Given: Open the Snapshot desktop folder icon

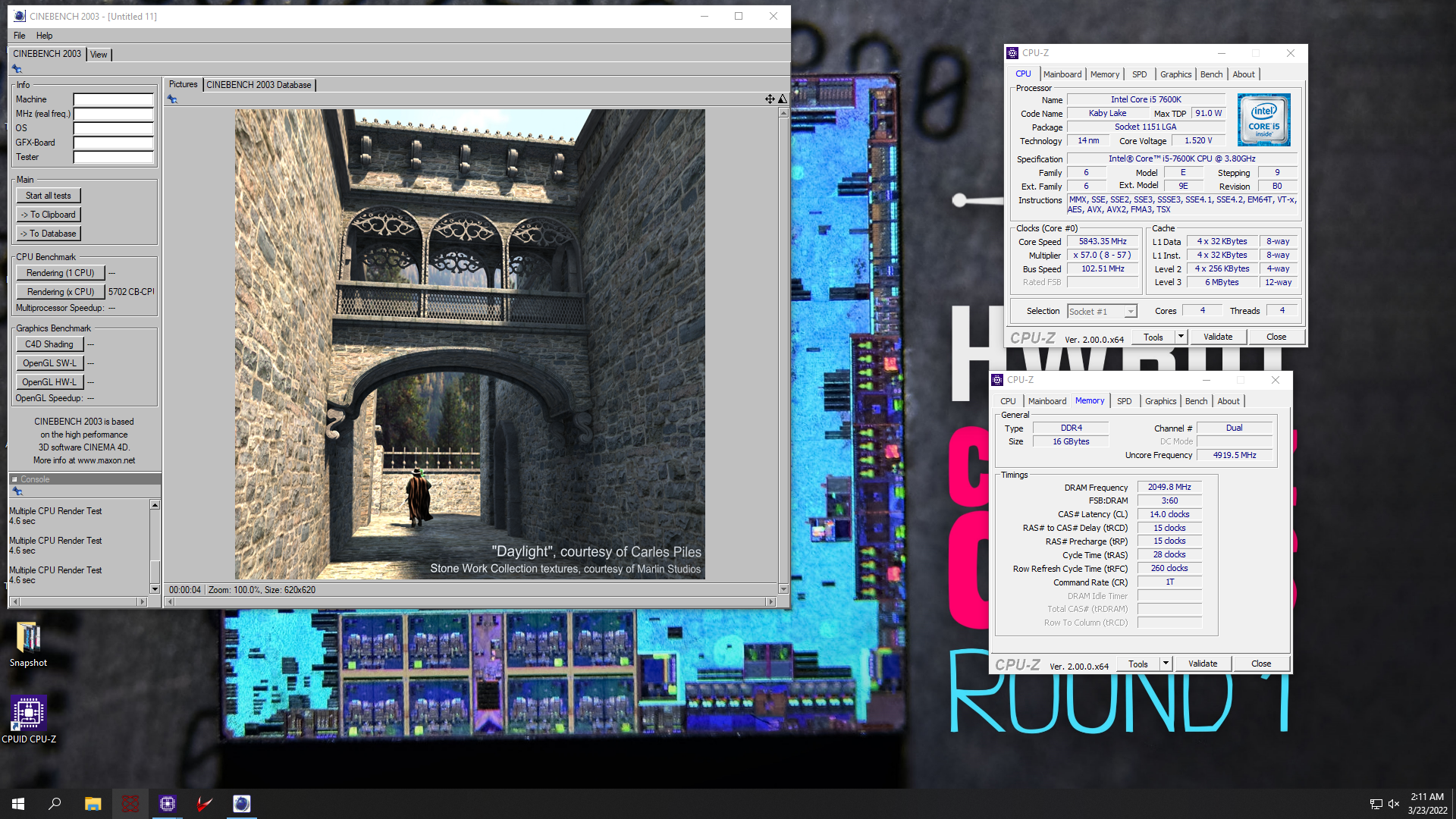Looking at the screenshot, I should 28,645.
